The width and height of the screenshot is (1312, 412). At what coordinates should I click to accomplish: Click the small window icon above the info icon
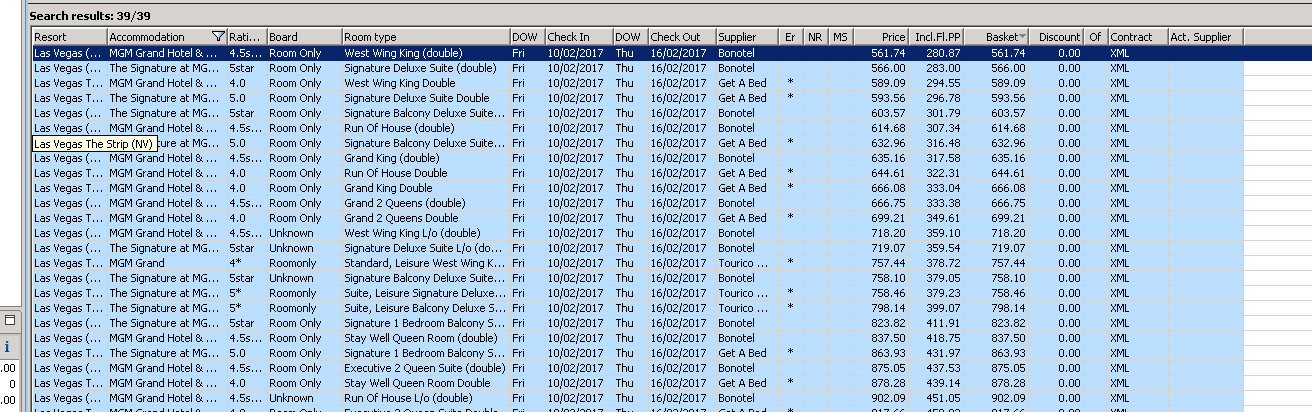(x=8, y=321)
